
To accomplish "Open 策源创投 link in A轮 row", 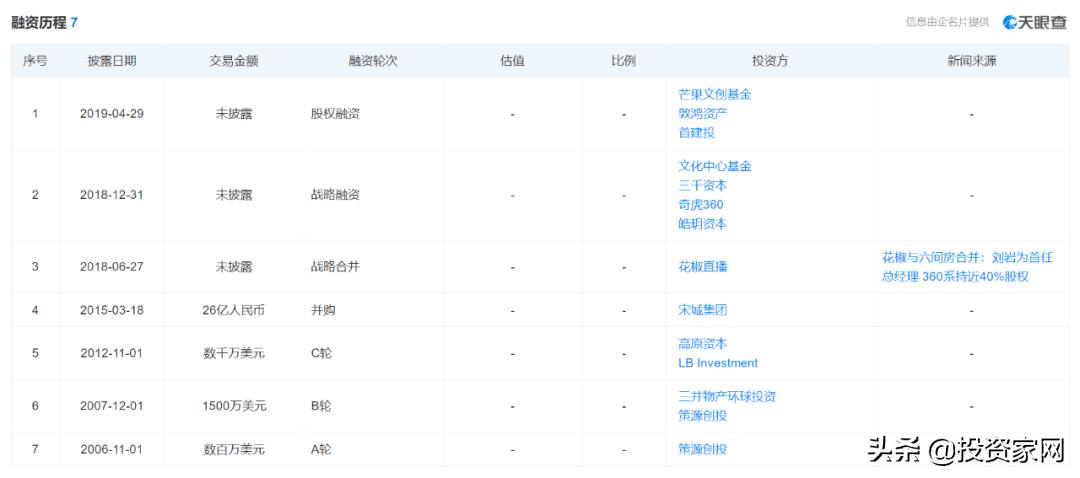I will [703, 449].
